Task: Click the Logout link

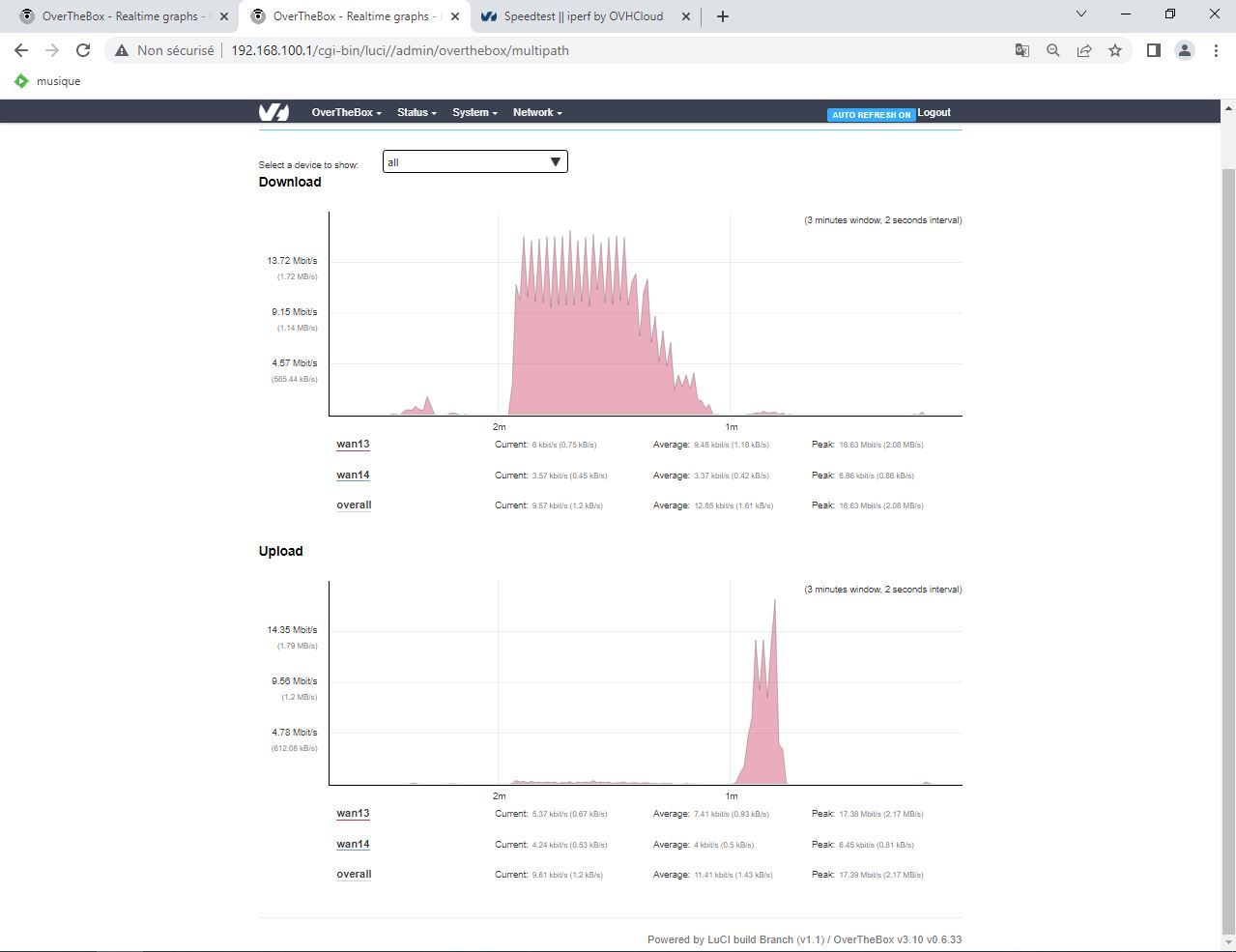Action: (934, 112)
